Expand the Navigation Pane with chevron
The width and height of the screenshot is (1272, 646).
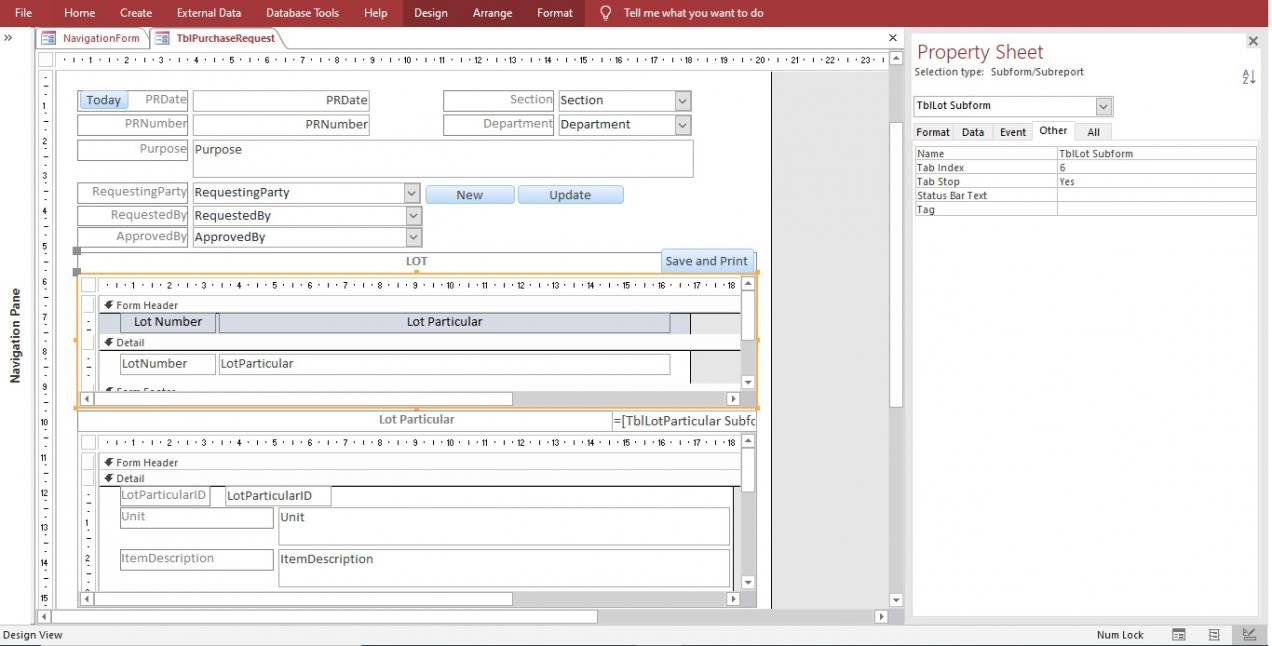click(9, 38)
